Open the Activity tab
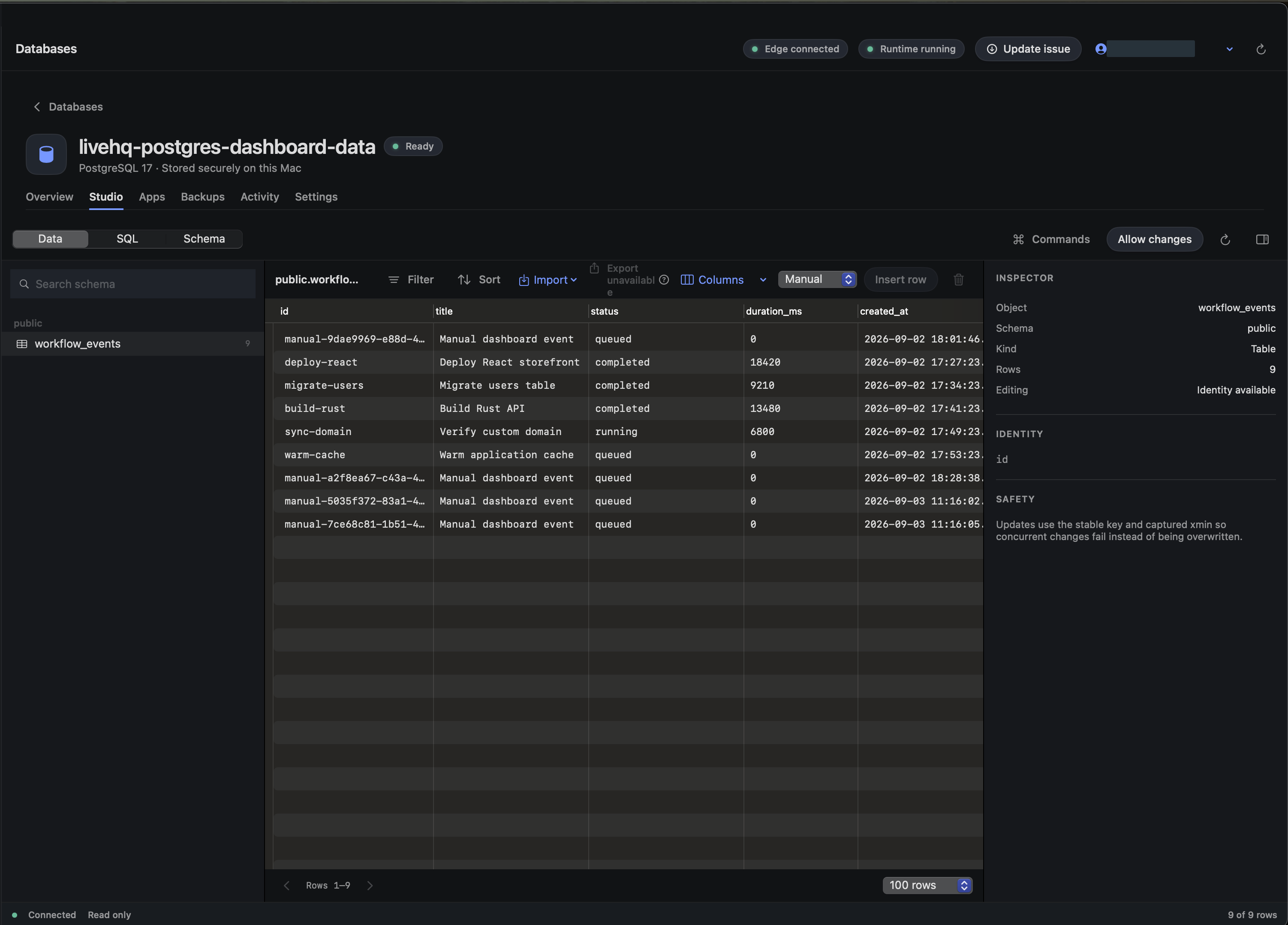 click(x=259, y=196)
